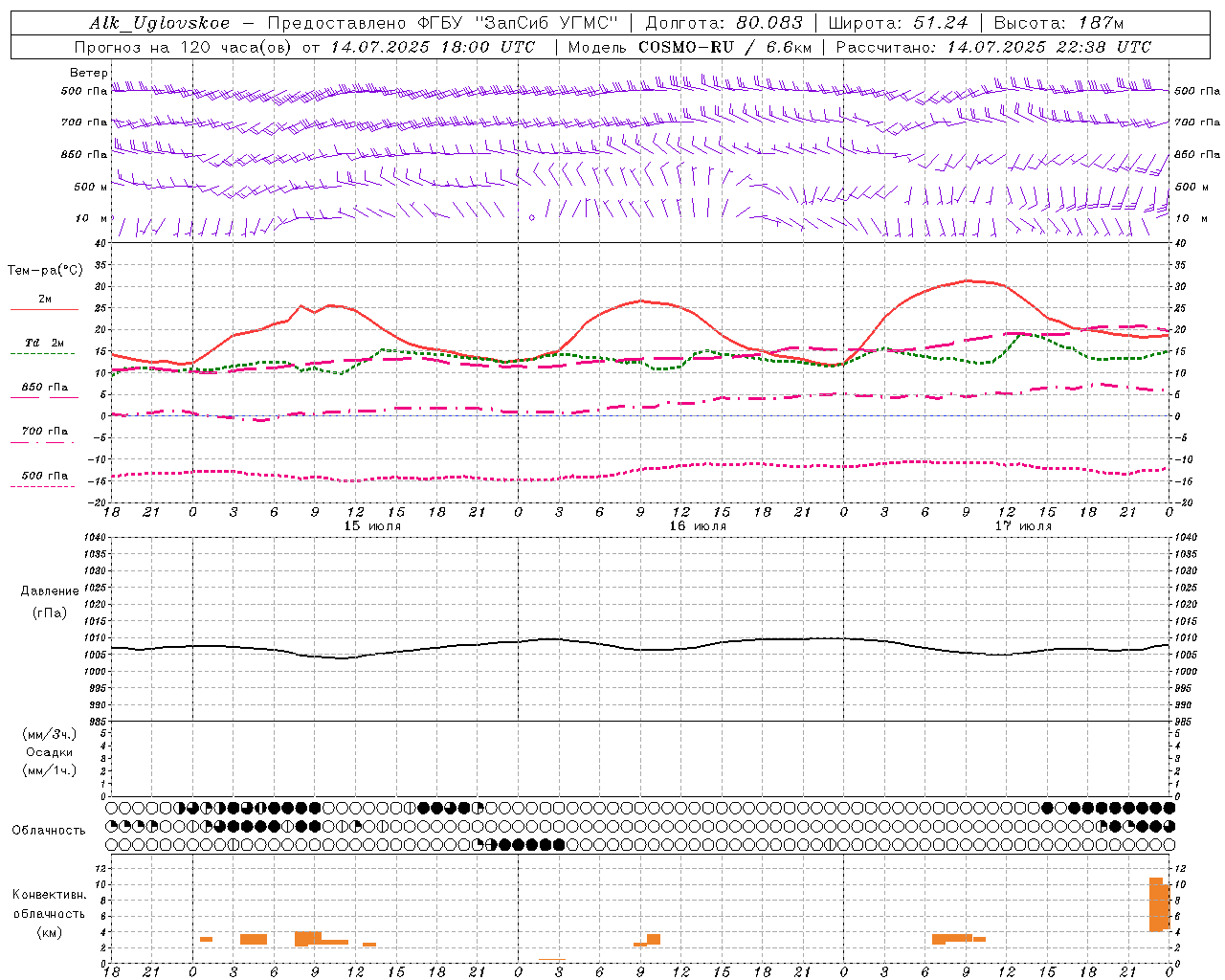Click the '1040' tick on the left pressure axis

tap(95, 538)
